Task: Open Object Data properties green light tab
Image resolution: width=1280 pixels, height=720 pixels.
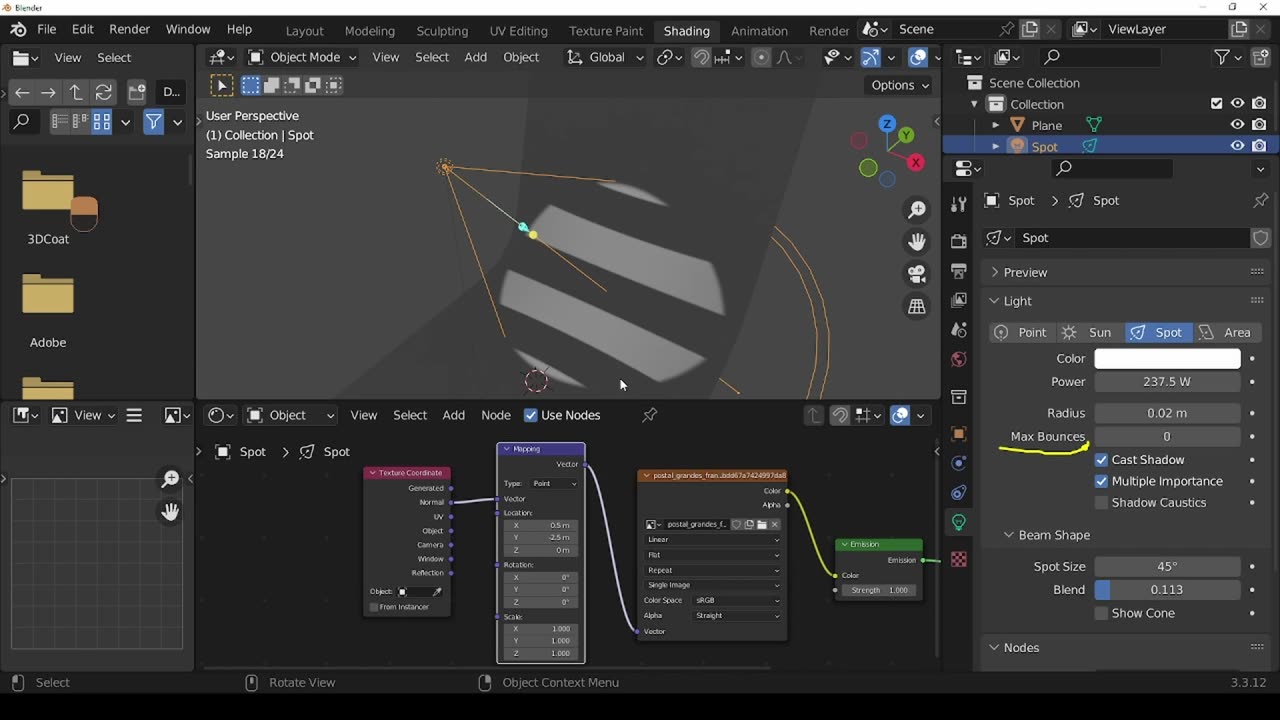Action: click(x=959, y=522)
